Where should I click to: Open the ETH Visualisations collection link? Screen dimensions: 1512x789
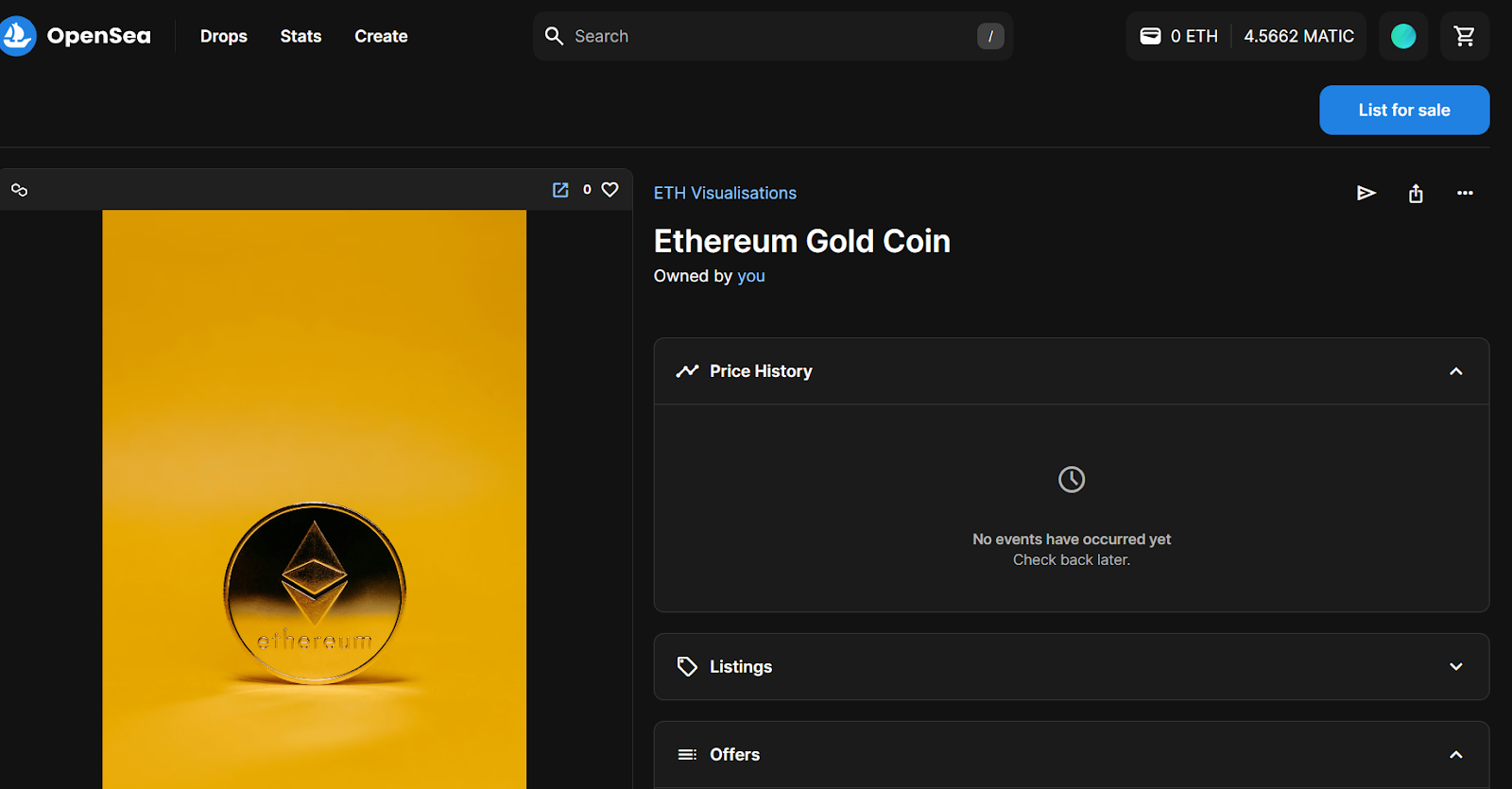click(725, 193)
